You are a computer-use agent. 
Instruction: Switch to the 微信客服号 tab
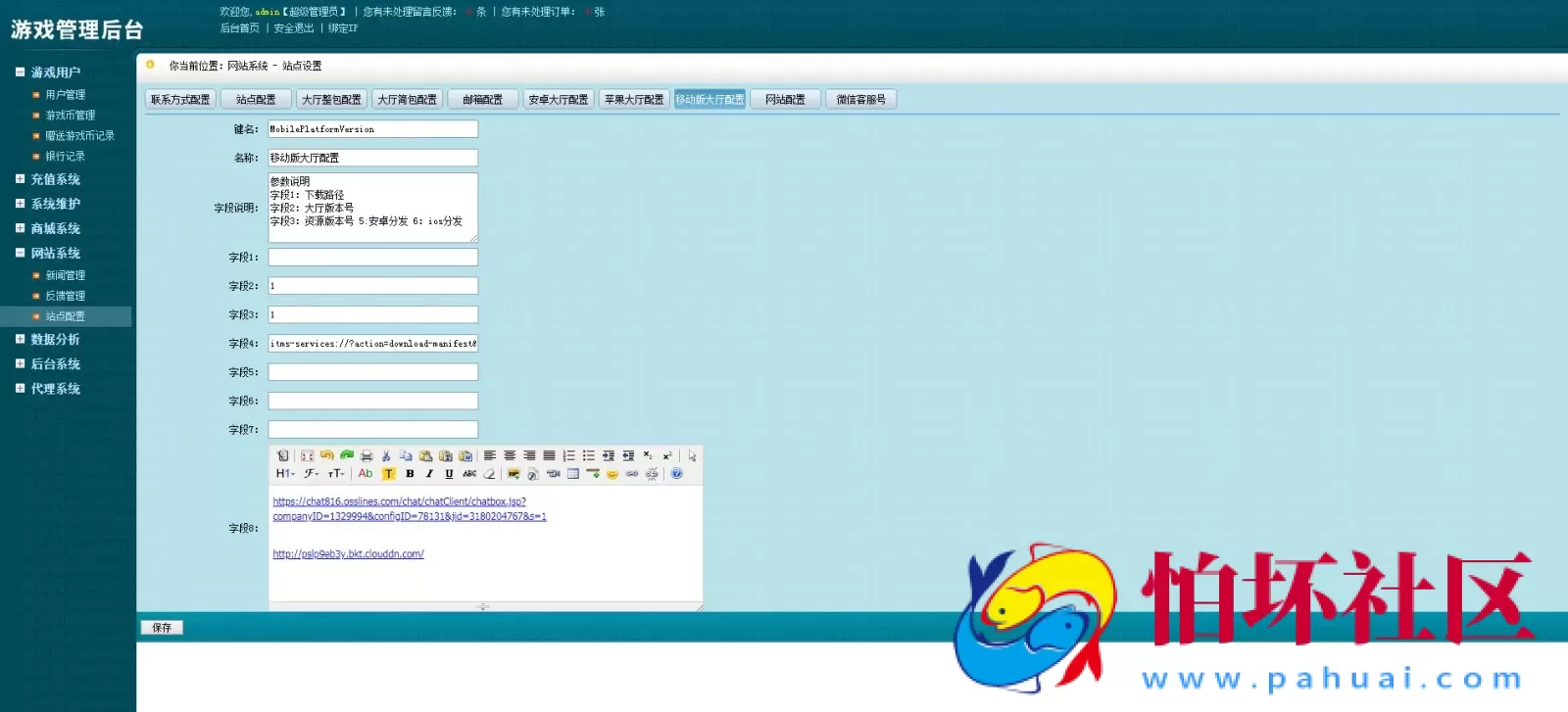[x=861, y=100]
